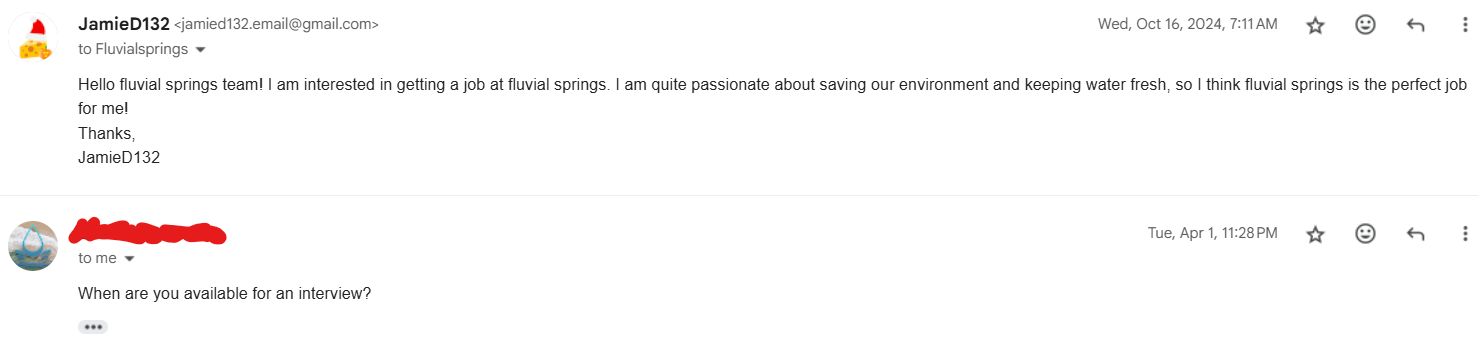
Task: Click the Tue, Apr 1 timestamp
Action: coord(1212,233)
